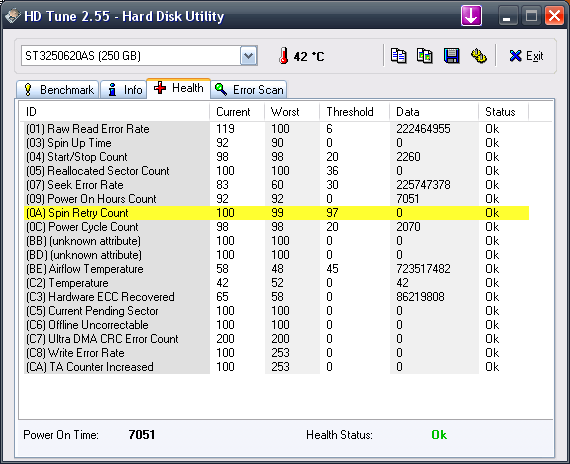This screenshot has height=464, width=570.
Task: Click the Power On Time value 7051
Action: (x=142, y=435)
